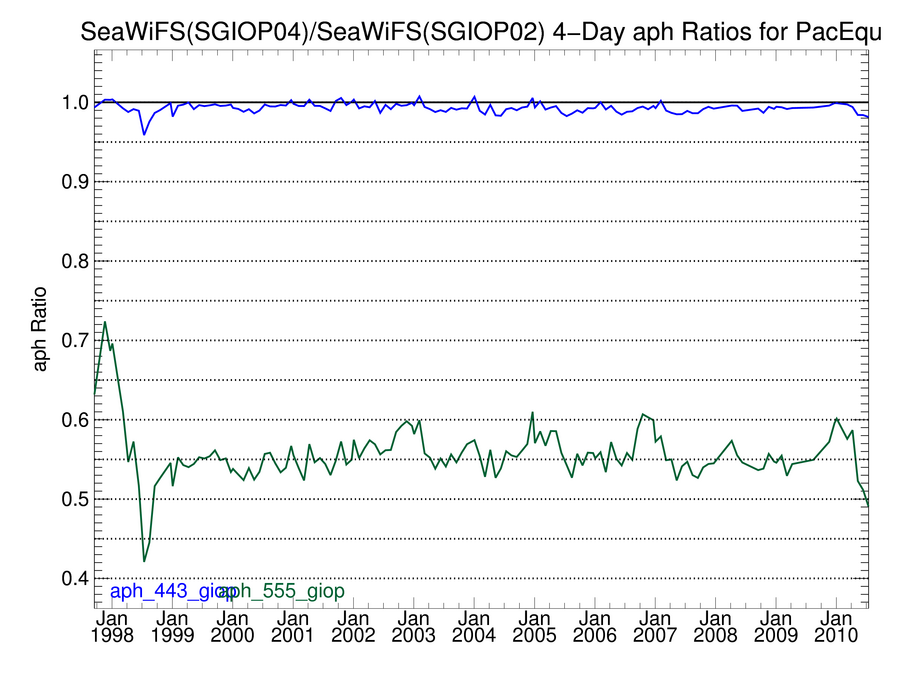Image resolution: width=900 pixels, height=675 pixels.
Task: Click the y-axis value 0.8
Action: [x=76, y=261]
